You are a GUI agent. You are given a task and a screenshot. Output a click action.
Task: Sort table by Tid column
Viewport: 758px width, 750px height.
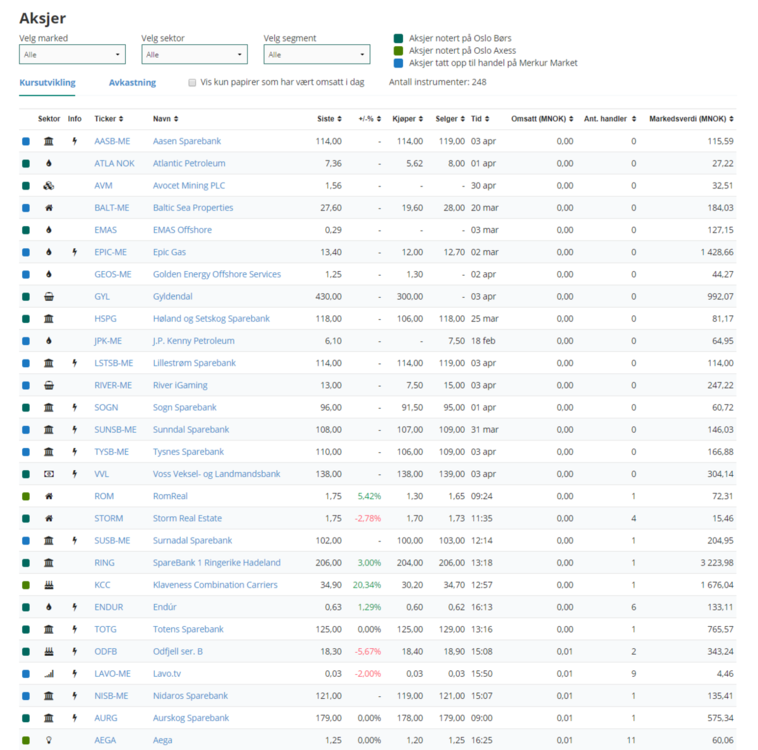tap(480, 119)
